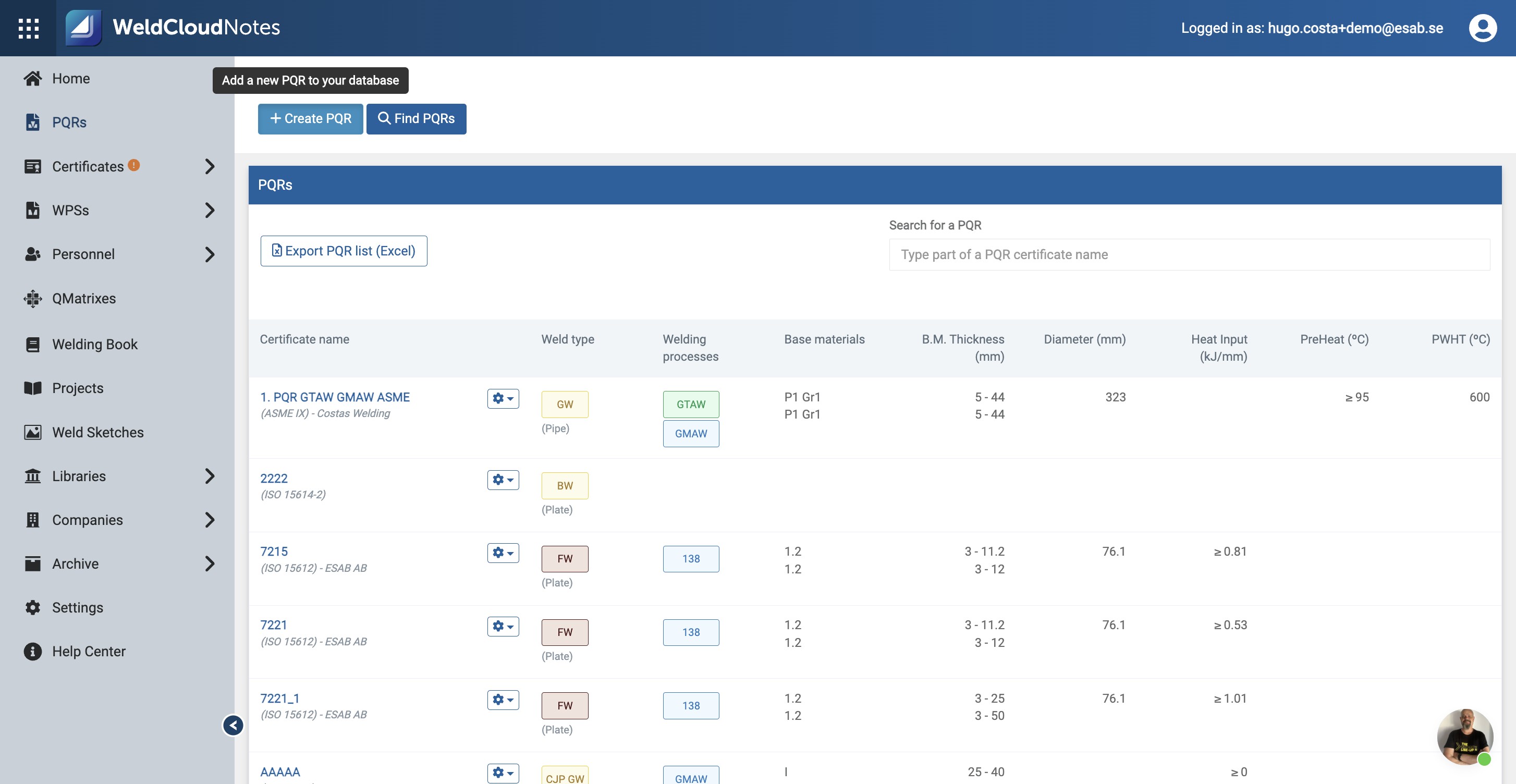Click the Libraries building icon
Image resolution: width=1516 pixels, height=784 pixels.
33,476
